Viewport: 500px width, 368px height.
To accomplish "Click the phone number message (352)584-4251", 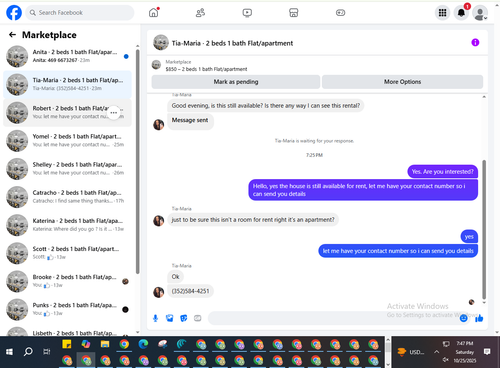I will (190, 291).
